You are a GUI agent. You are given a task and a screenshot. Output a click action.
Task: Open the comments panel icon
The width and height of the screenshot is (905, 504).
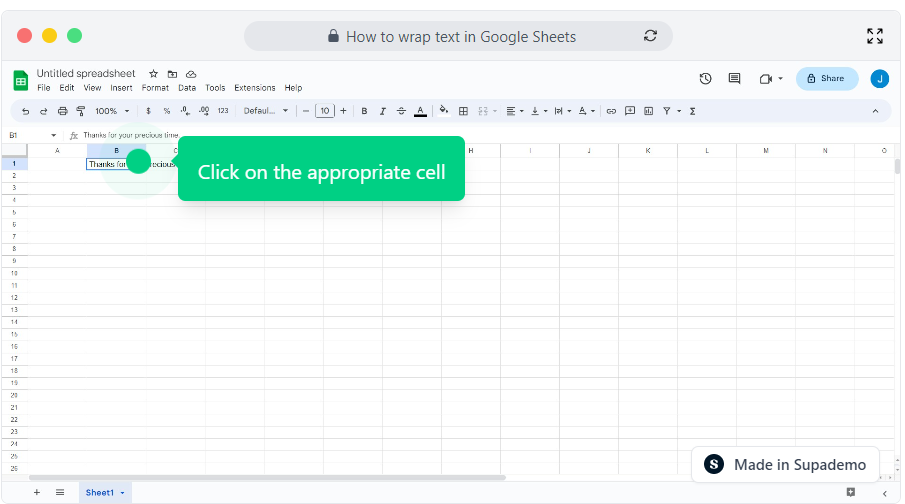[734, 79]
